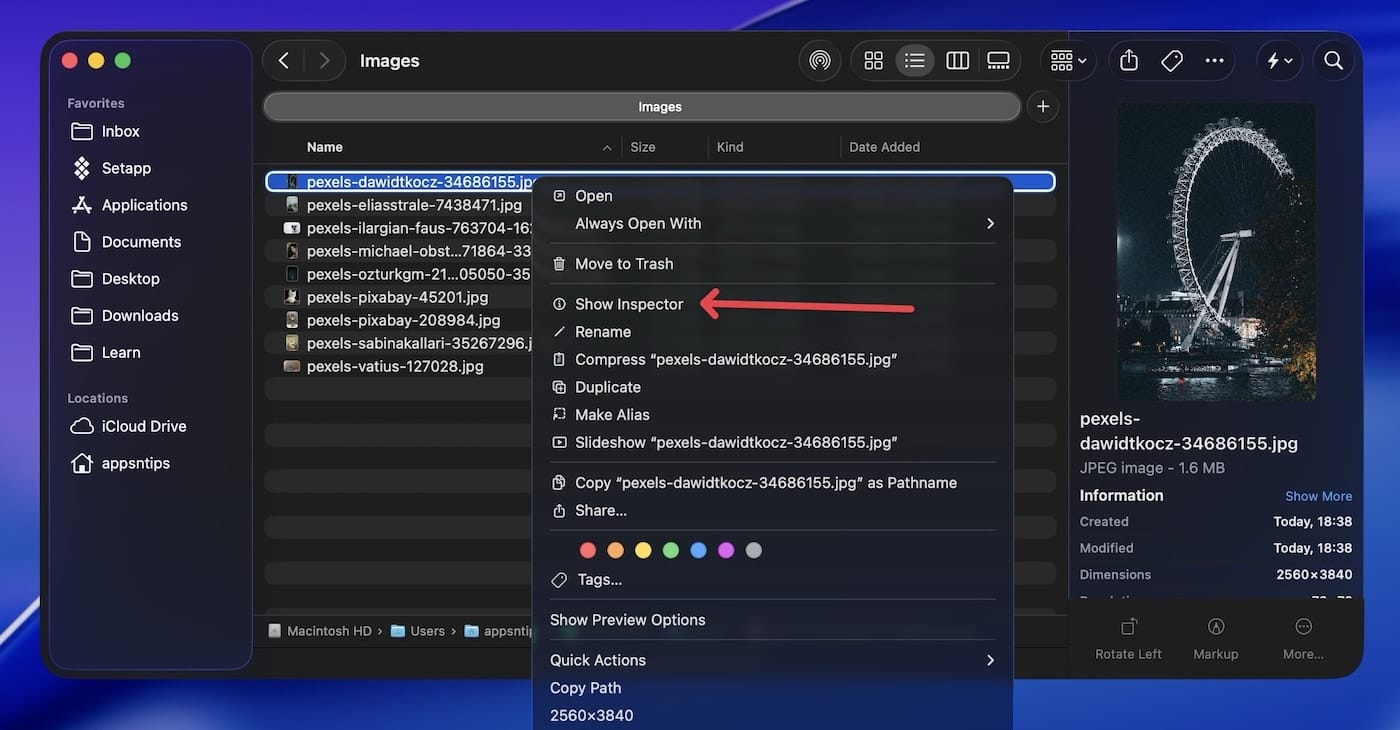Switch to column view
The height and width of the screenshot is (730, 1400).
(x=956, y=60)
